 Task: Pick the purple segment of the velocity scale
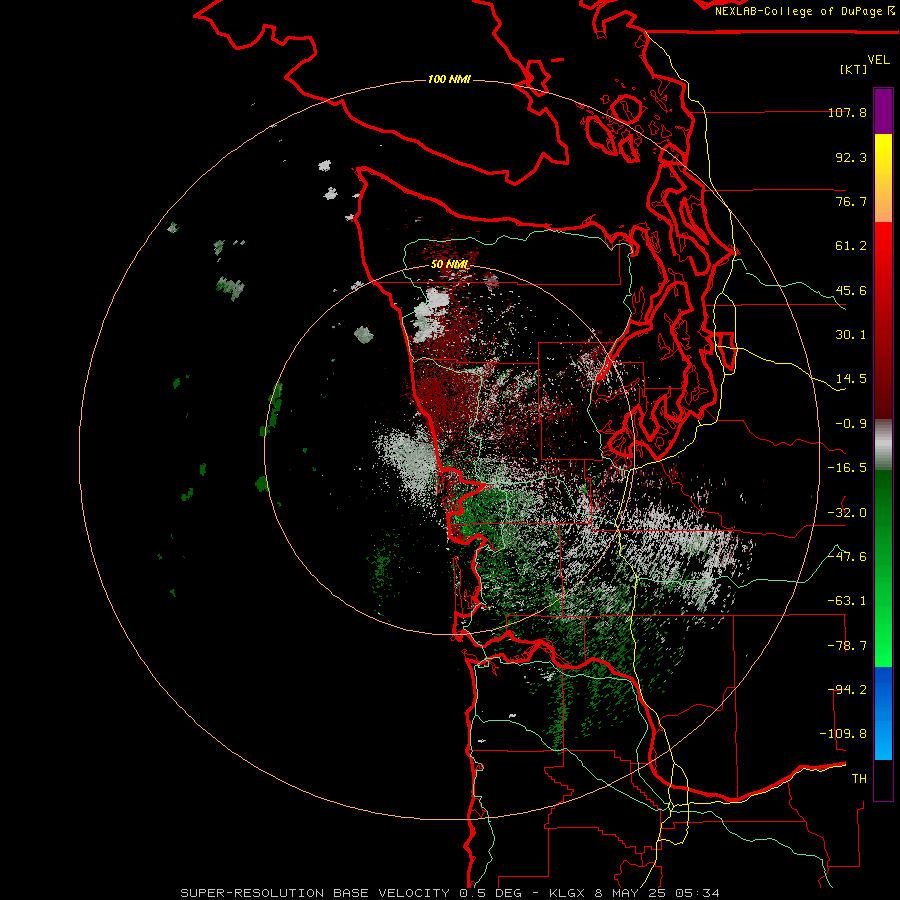(883, 111)
